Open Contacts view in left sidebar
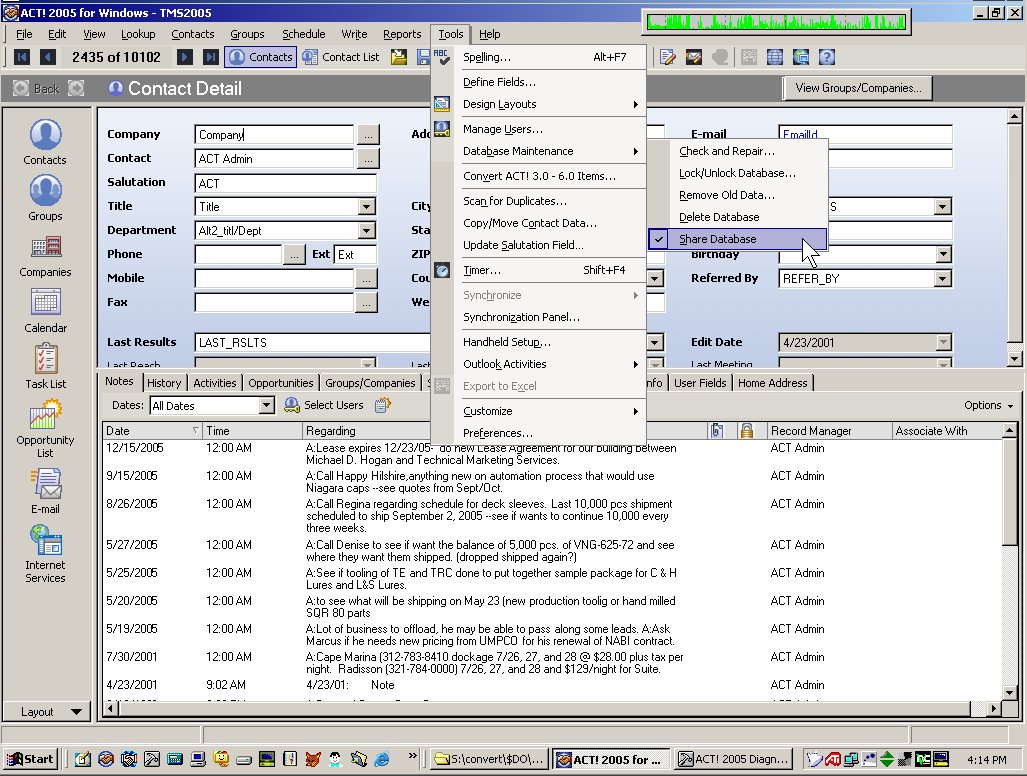The height and width of the screenshot is (776, 1027). coord(45,142)
